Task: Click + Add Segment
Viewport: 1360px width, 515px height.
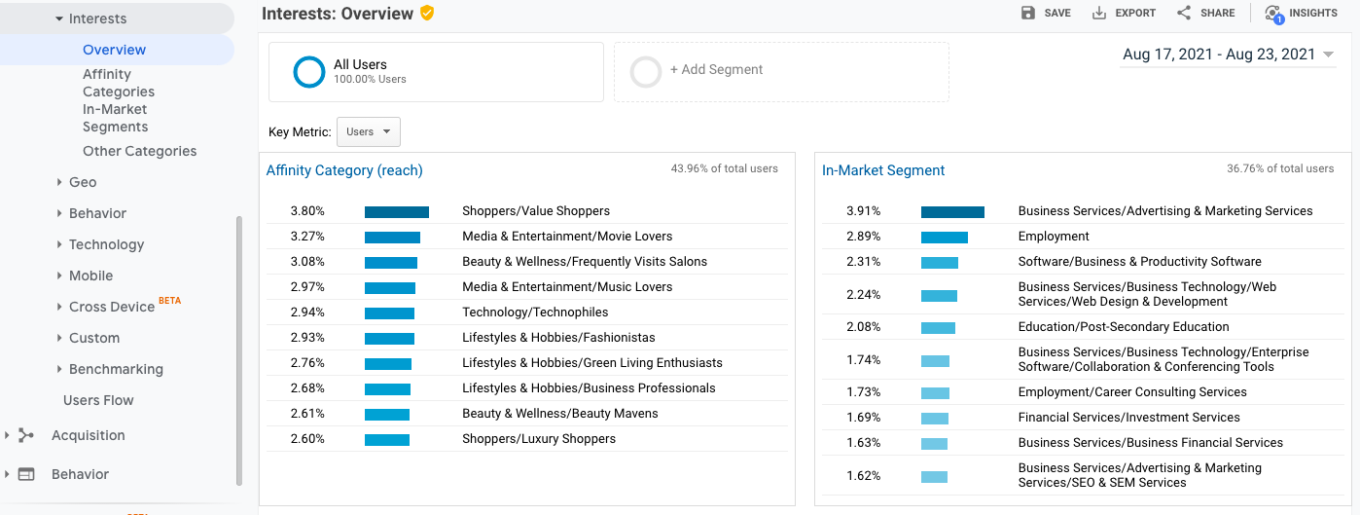Action: 716,70
